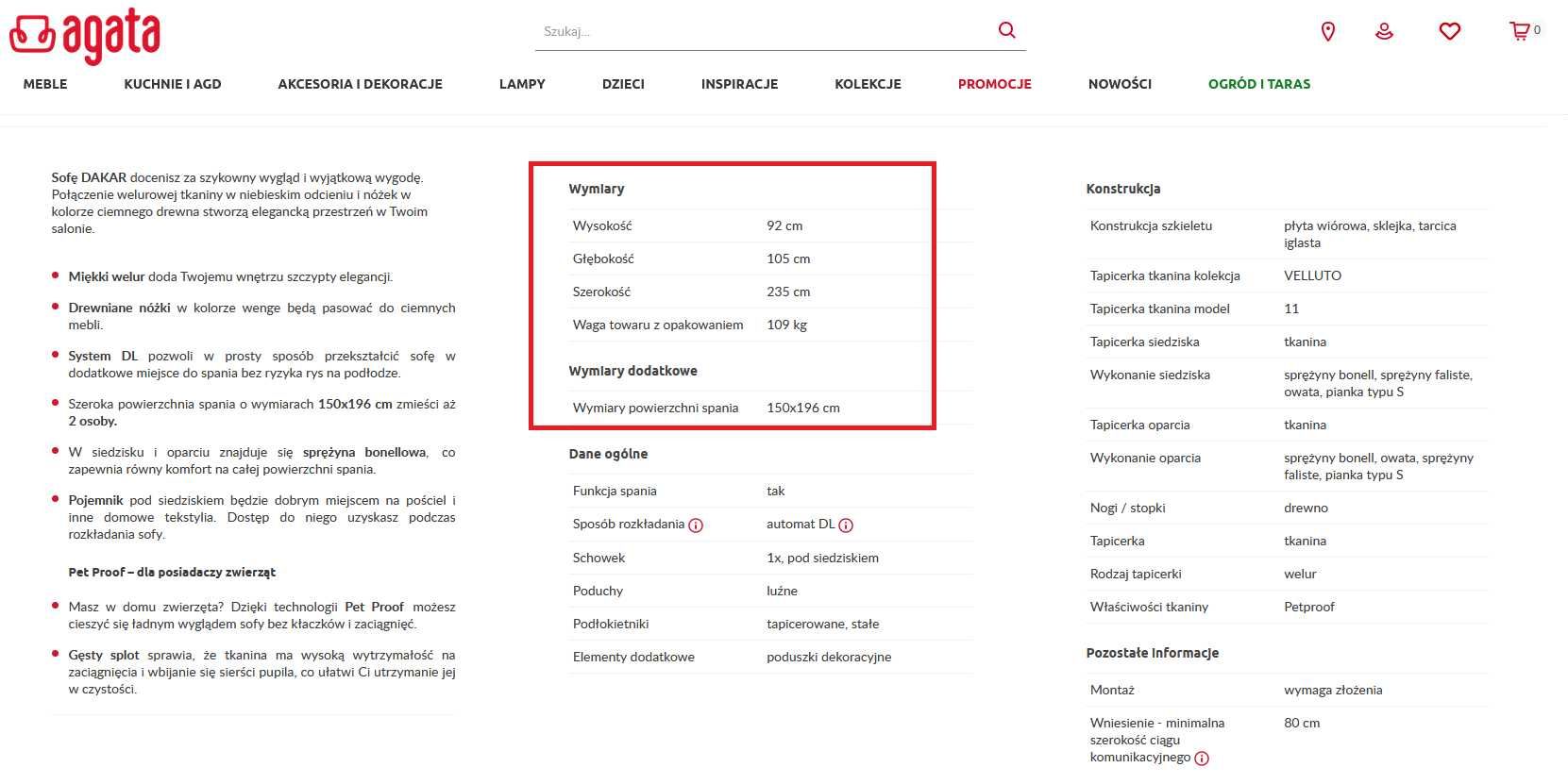
Task: Select the Głębokość value 105 cm
Action: click(788, 259)
